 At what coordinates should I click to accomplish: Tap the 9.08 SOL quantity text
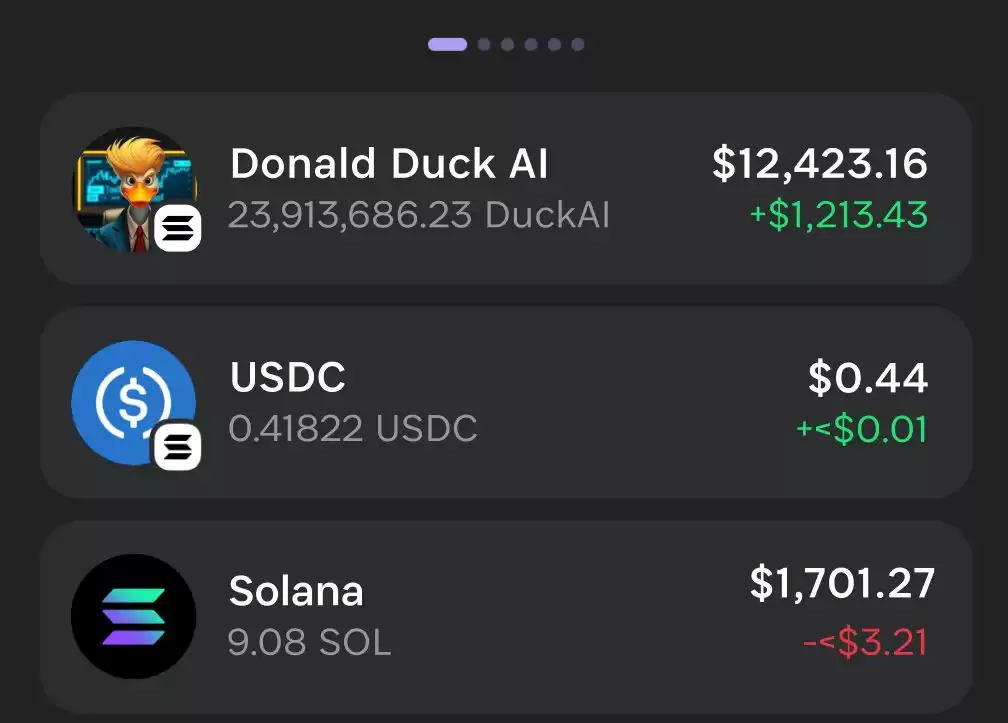click(x=309, y=642)
